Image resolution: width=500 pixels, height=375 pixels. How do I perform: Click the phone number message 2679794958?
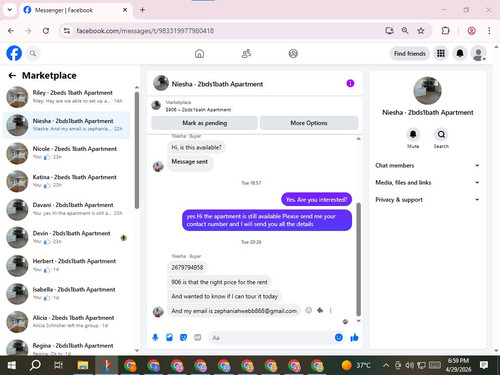[x=187, y=267]
